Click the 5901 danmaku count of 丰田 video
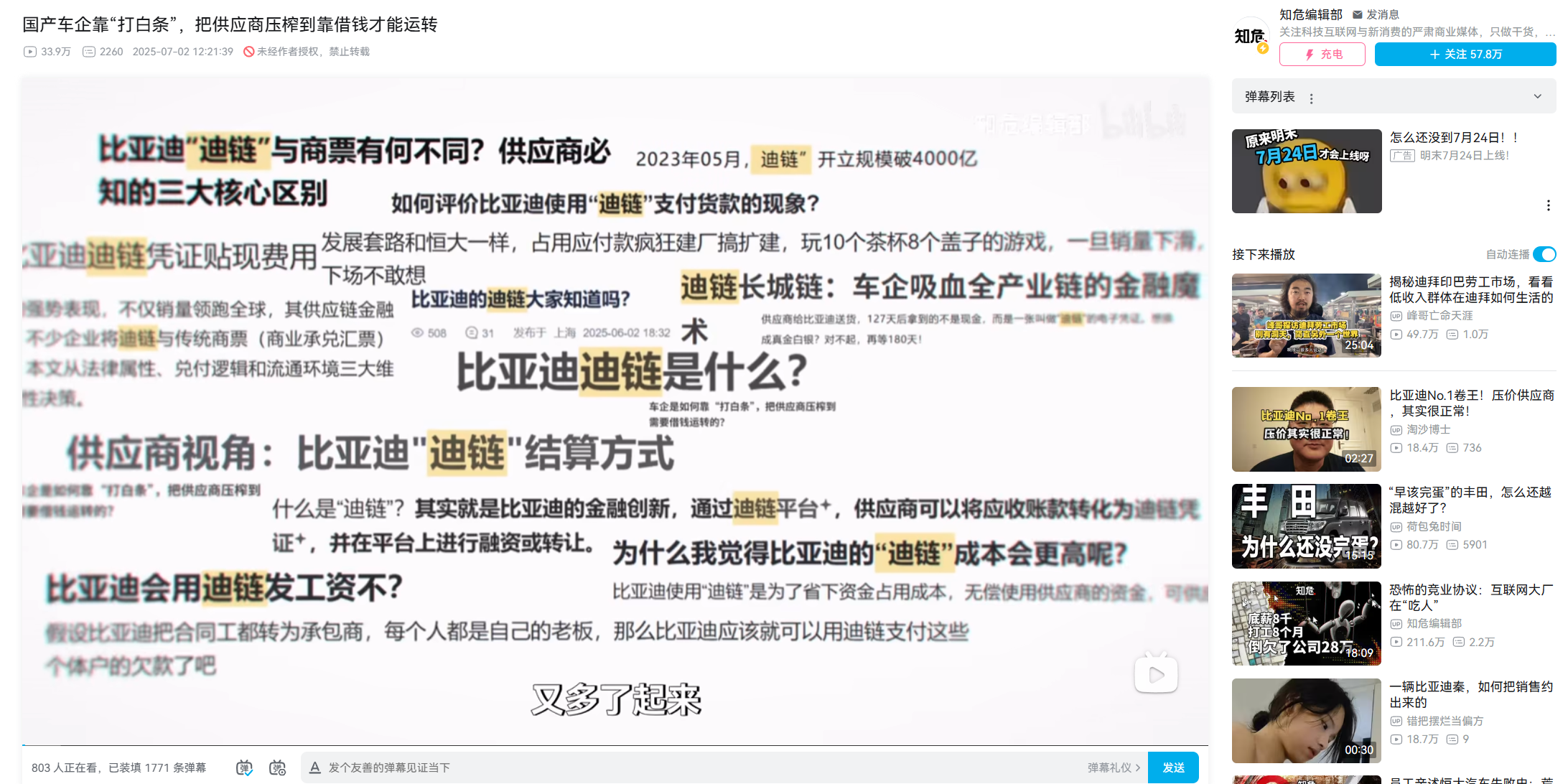This screenshot has height=784, width=1568. click(1467, 545)
